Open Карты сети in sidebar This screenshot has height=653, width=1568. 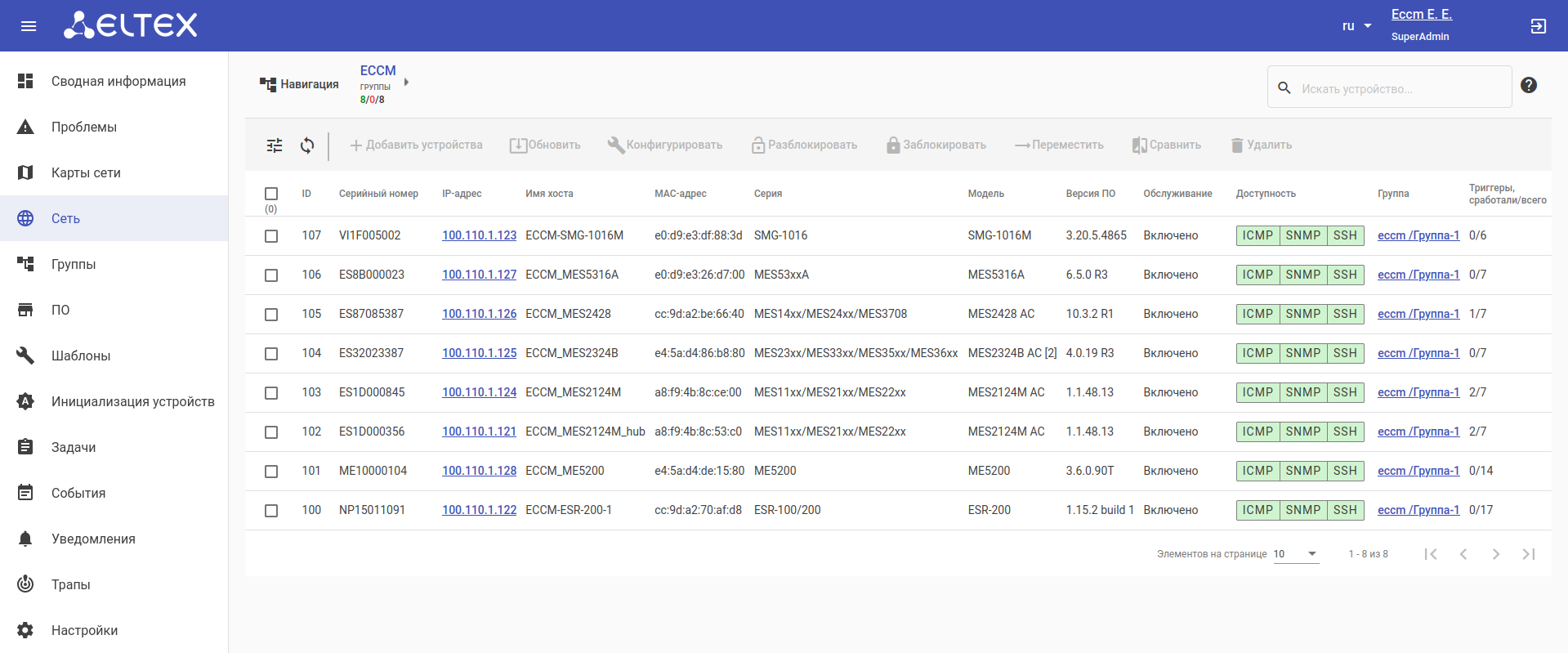86,173
